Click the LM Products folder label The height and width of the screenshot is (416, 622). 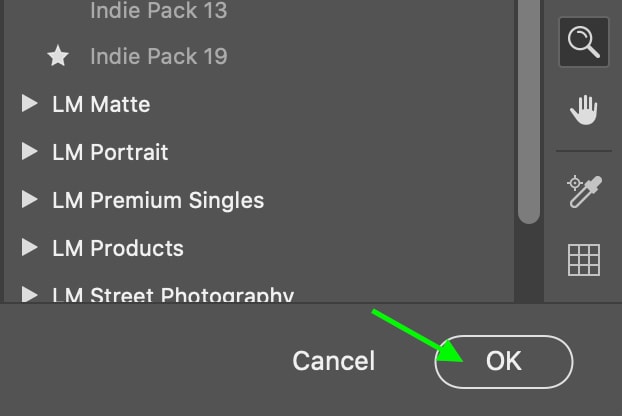click(117, 247)
